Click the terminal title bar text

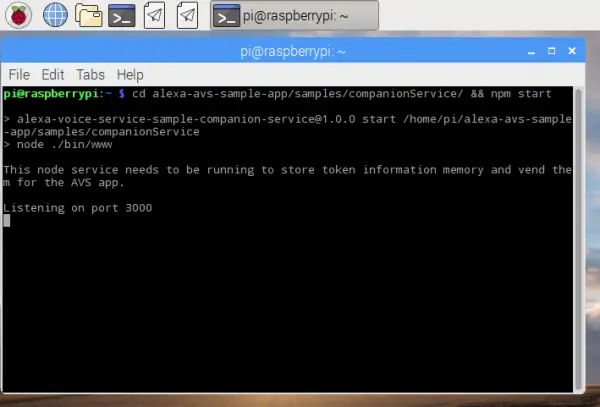[293, 51]
